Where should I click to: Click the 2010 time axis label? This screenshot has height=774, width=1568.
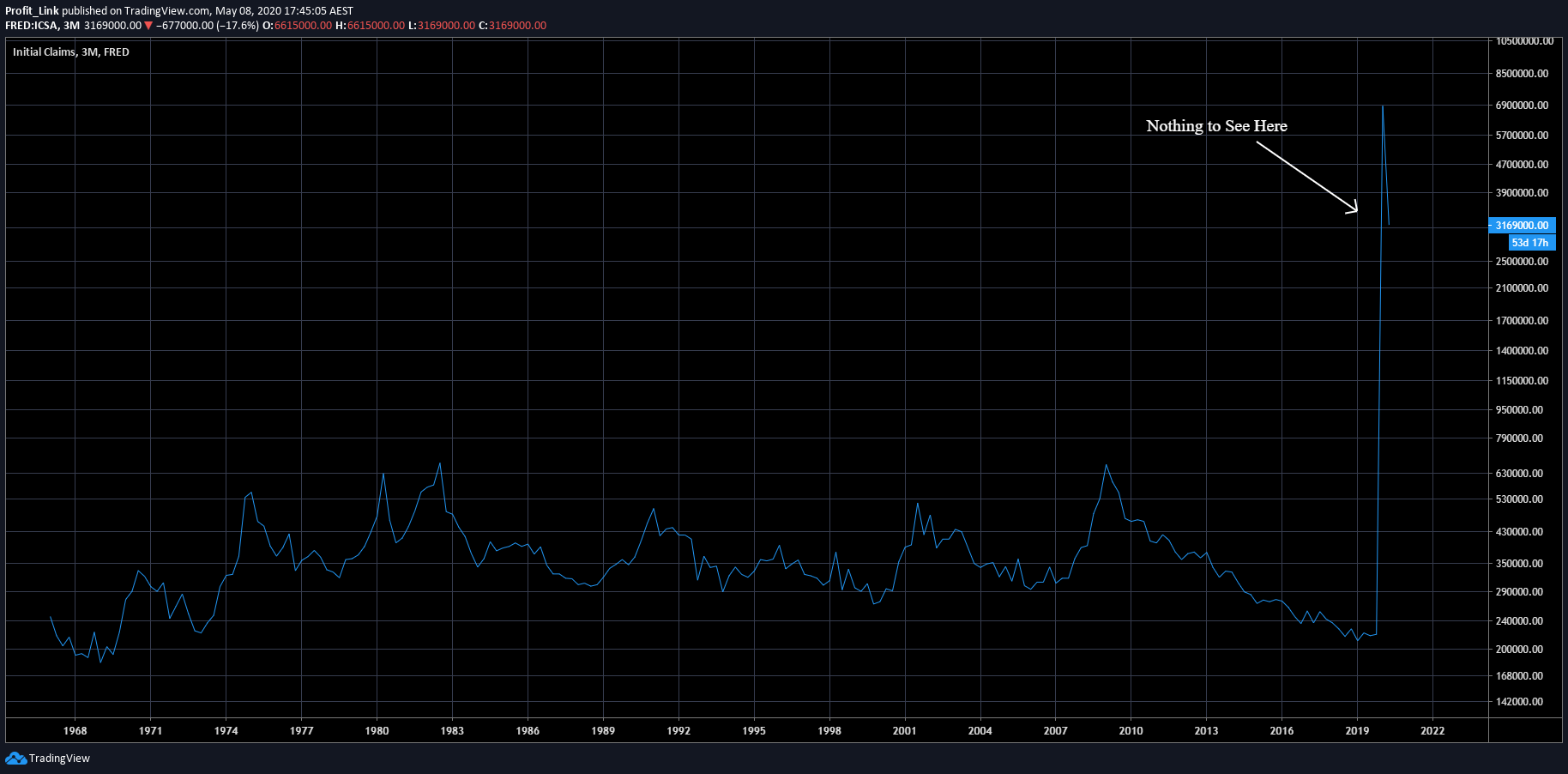(x=1131, y=730)
